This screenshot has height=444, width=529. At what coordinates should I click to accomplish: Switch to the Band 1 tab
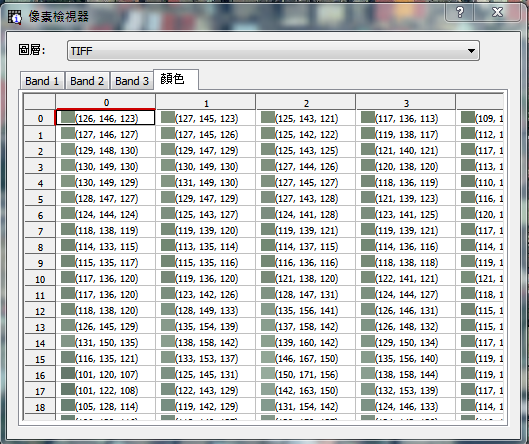point(42,81)
